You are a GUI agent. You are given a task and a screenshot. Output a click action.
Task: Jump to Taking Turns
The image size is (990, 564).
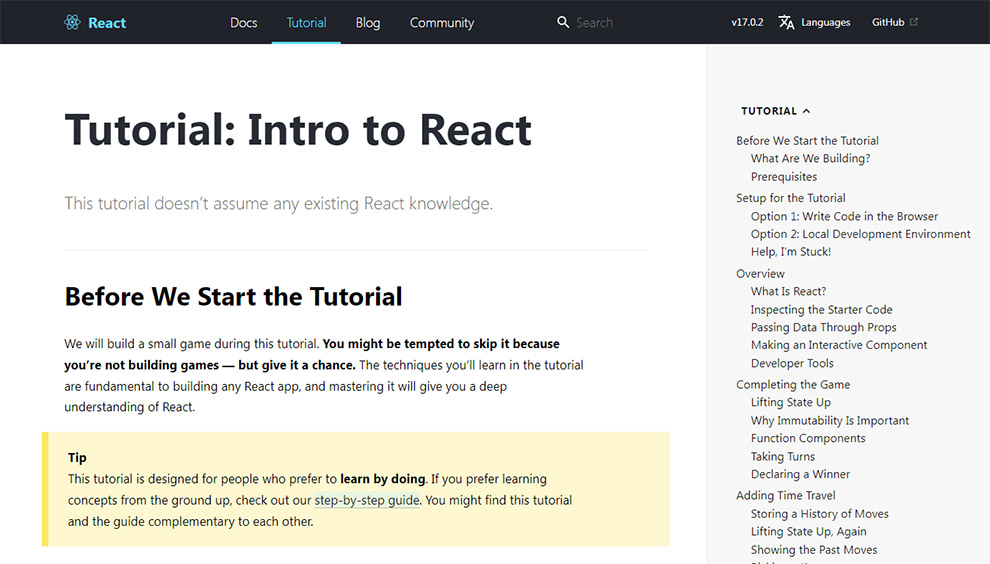click(782, 457)
